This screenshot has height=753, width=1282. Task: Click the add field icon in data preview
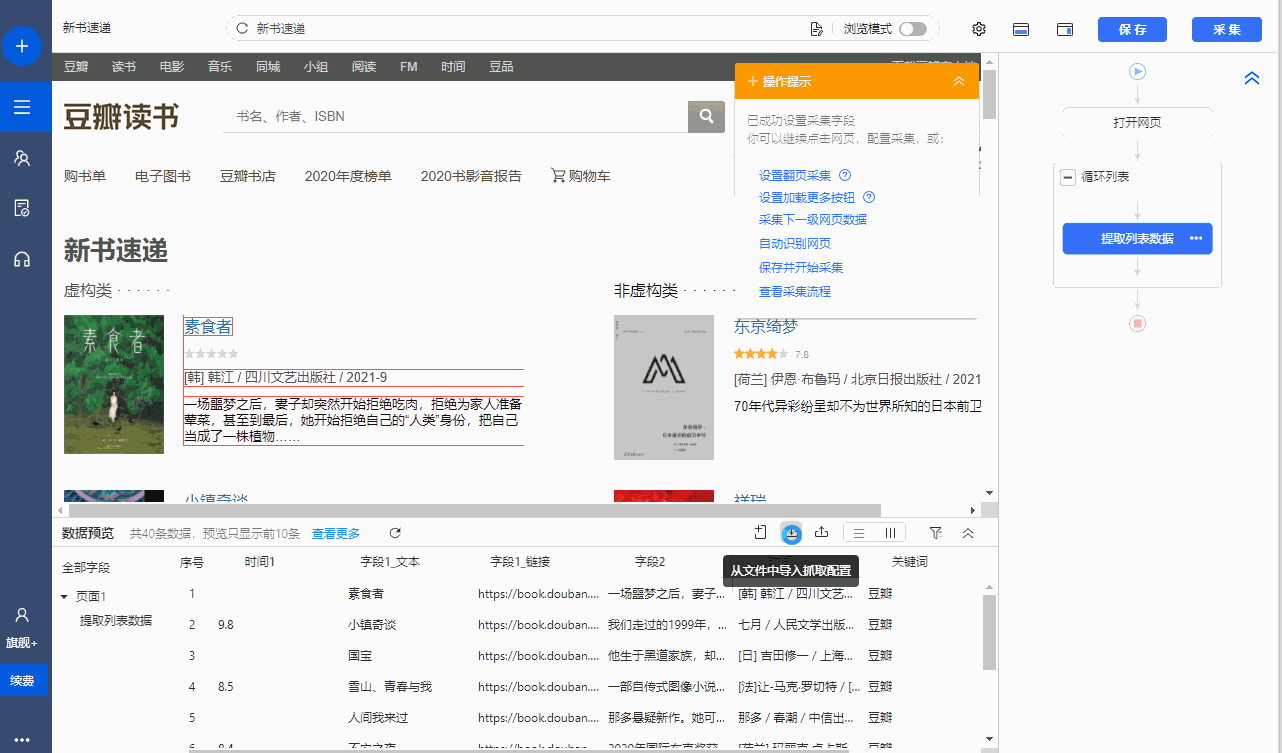[761, 533]
